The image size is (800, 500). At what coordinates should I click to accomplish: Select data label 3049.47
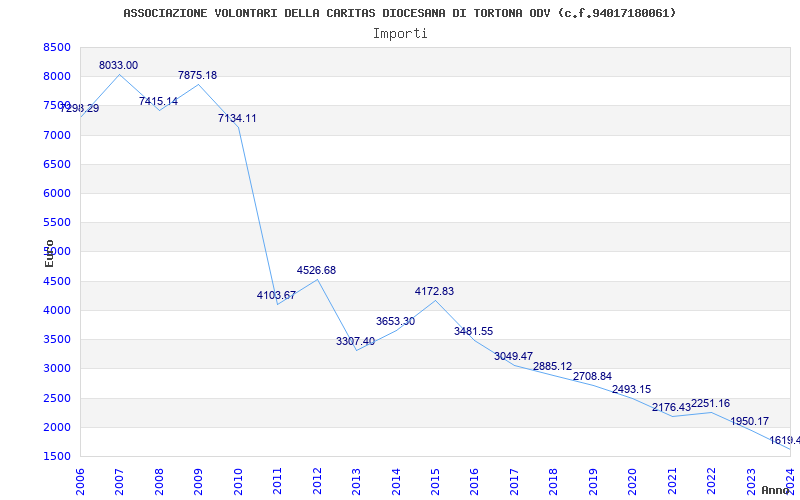click(513, 356)
